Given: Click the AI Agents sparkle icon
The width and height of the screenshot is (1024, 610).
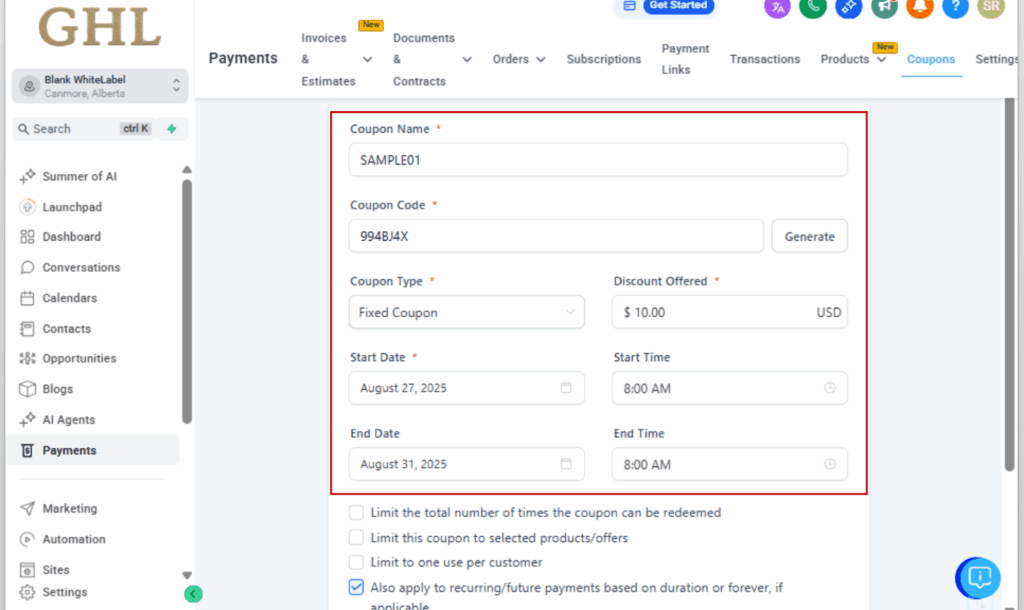Looking at the screenshot, I should click(x=27, y=420).
